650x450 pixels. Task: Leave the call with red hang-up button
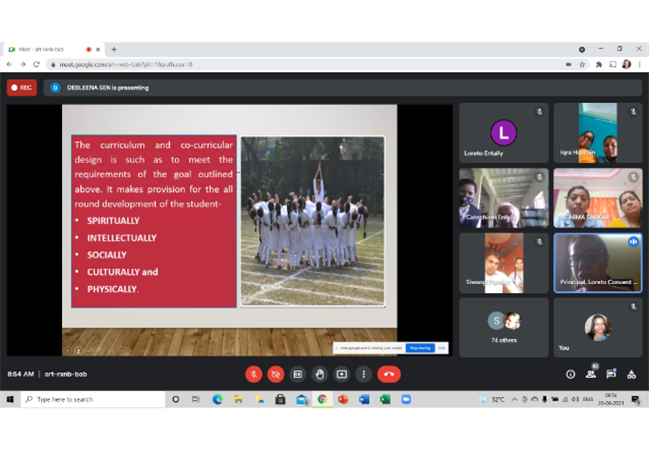(x=389, y=374)
